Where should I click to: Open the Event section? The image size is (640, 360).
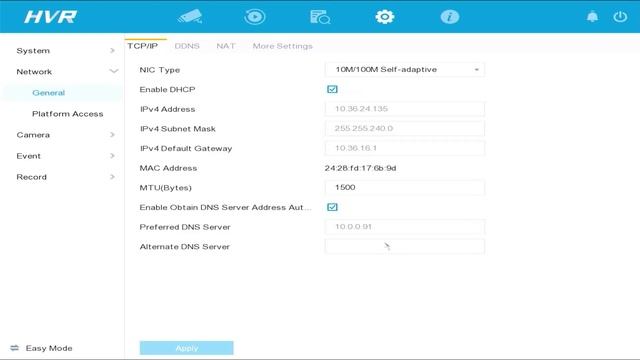29,156
